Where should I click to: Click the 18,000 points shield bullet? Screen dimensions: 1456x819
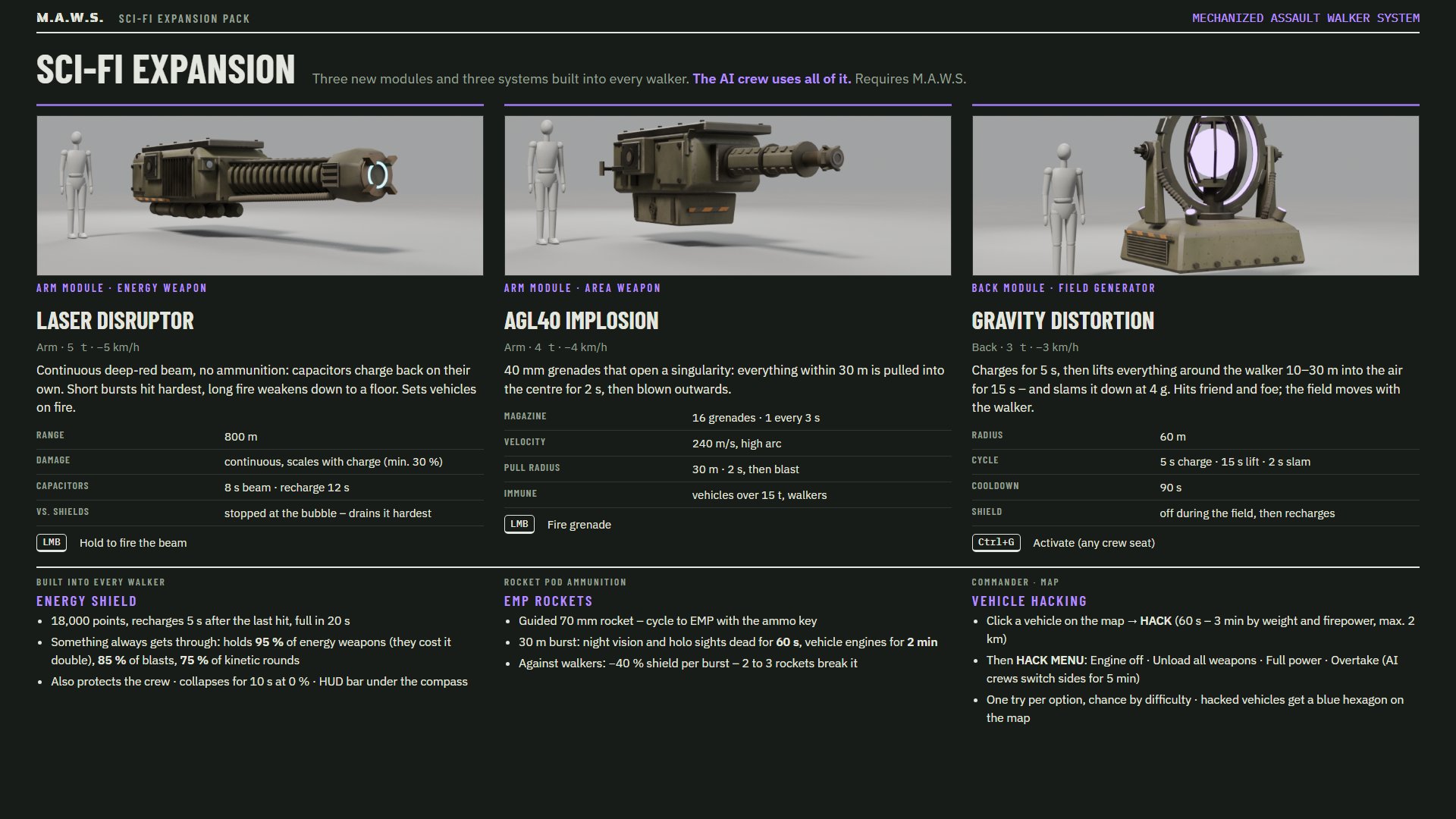tap(200, 621)
